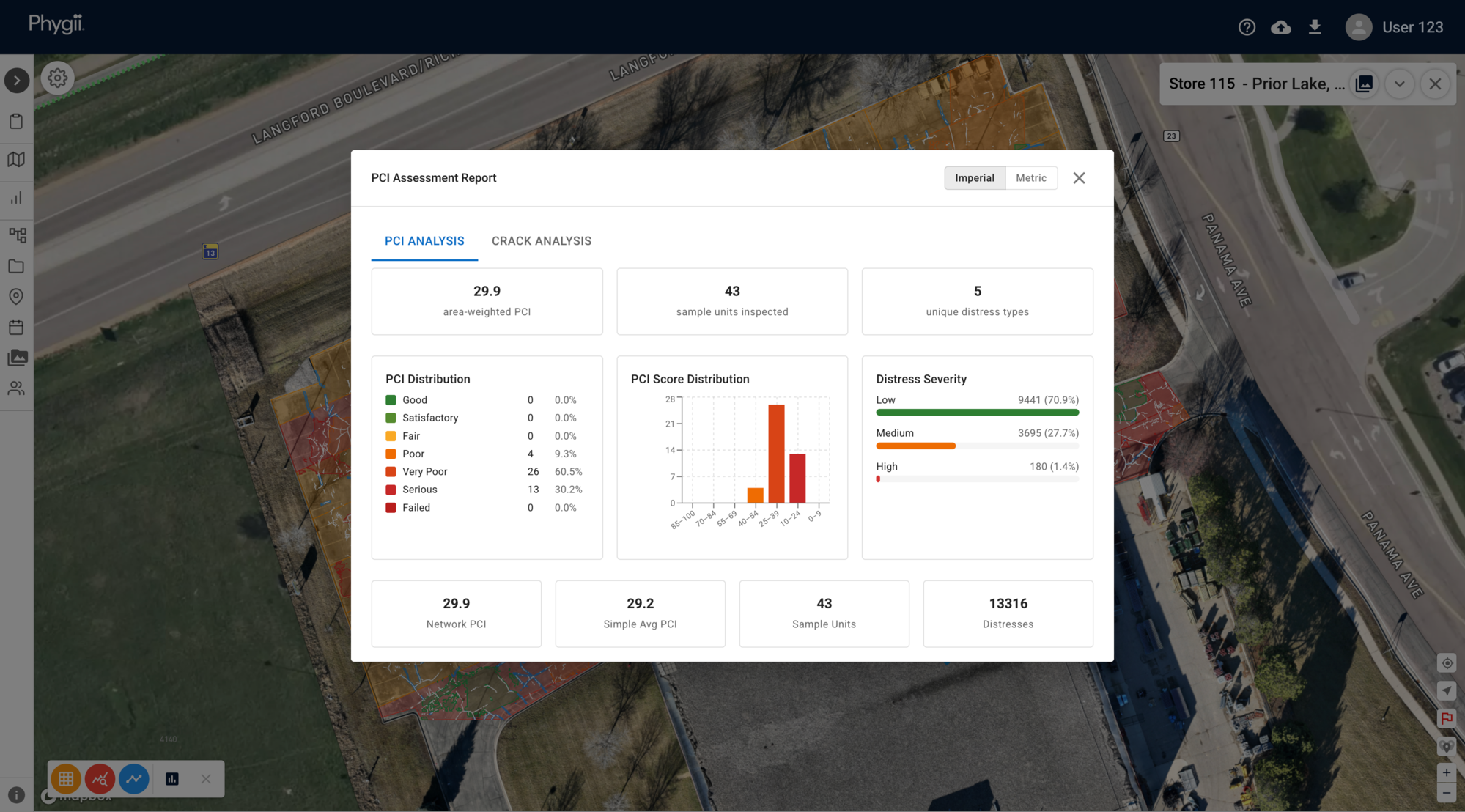Expand the Store 115 dropdown chevron
The image size is (1465, 812).
point(1399,84)
